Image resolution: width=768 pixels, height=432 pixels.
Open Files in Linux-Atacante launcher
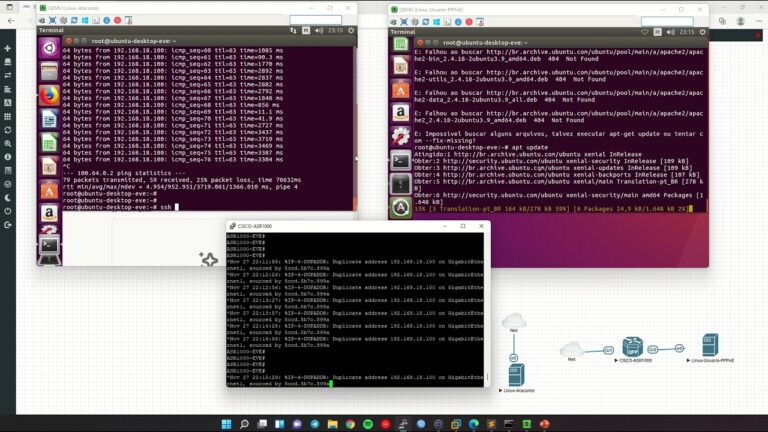click(49, 72)
